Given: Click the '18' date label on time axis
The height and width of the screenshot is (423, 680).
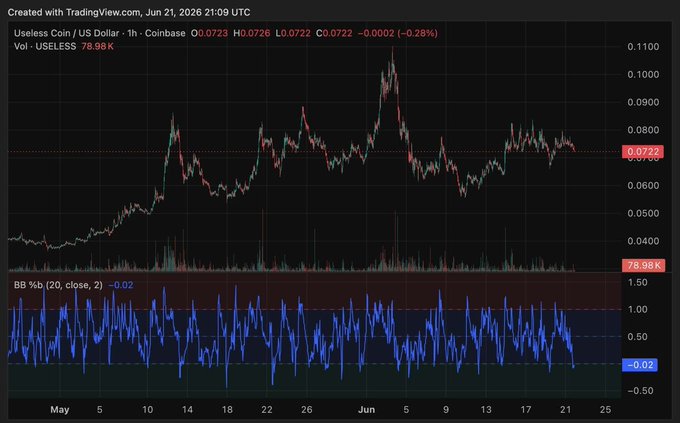Looking at the screenshot, I should click(227, 410).
